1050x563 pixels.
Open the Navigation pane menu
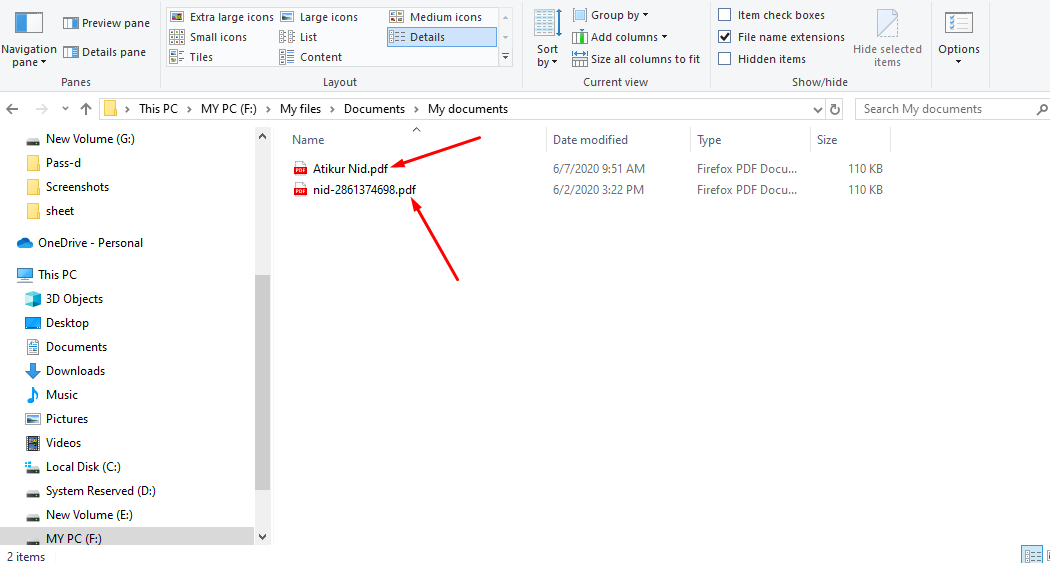coord(29,37)
